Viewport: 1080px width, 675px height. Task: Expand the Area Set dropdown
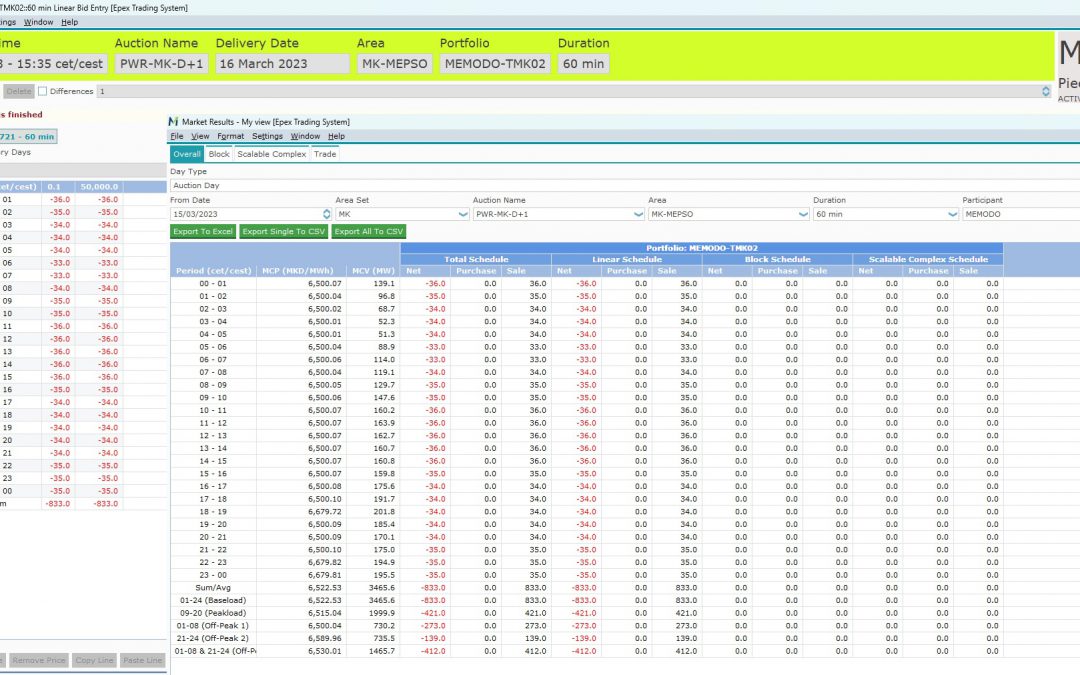pos(463,214)
